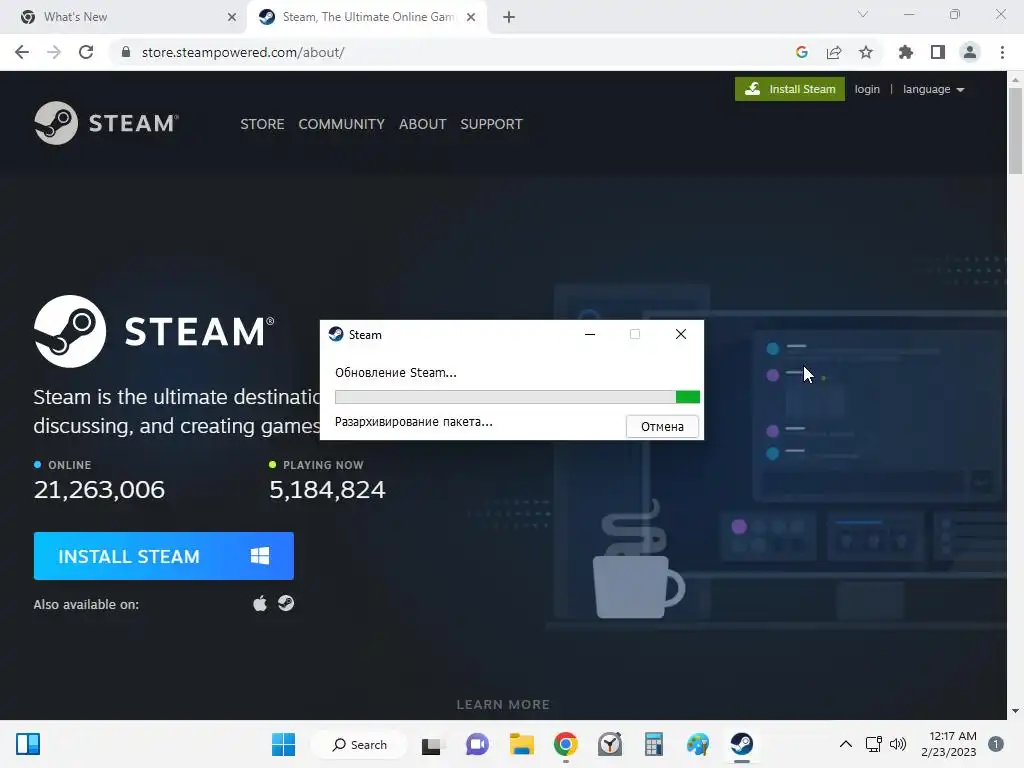
Task: Click the tab search chevron in Chrome title bar
Action: pos(863,14)
